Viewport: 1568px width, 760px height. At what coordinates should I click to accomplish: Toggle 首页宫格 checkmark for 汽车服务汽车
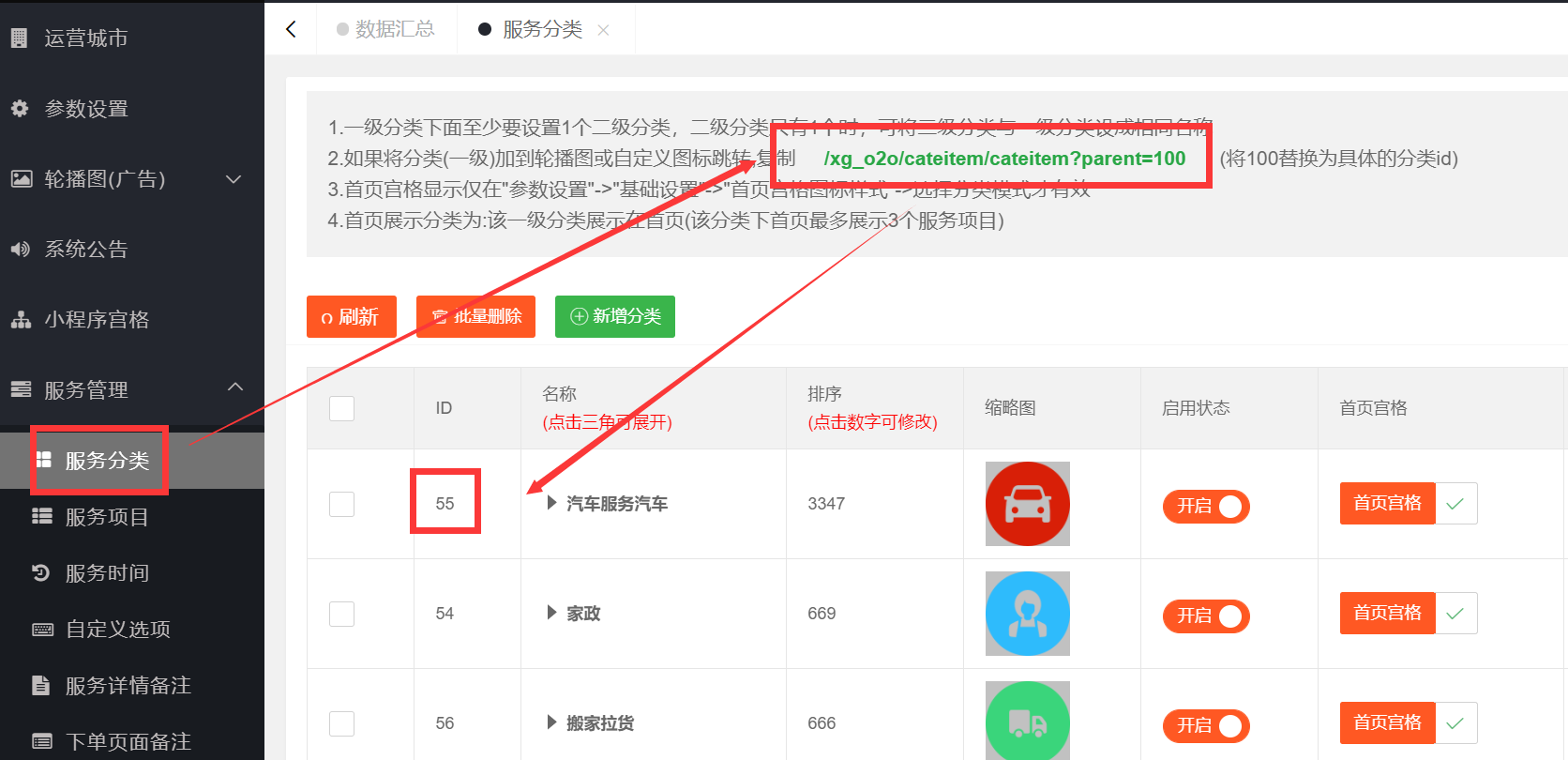(x=1456, y=503)
